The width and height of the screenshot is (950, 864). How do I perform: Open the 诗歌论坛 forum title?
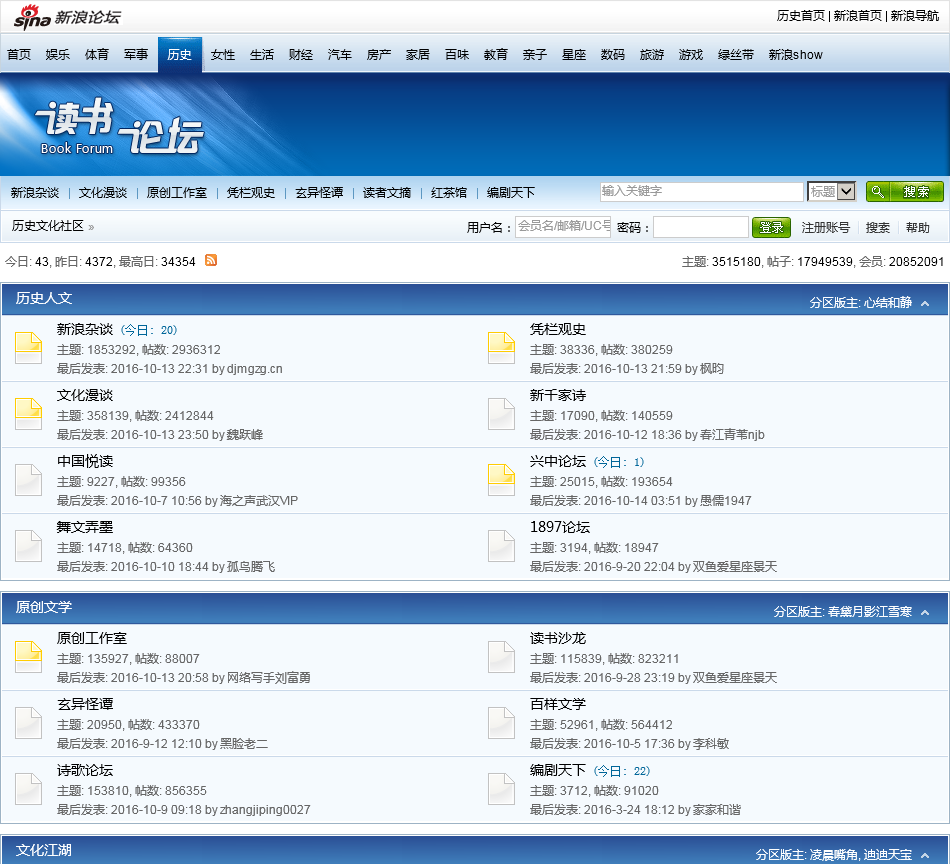coord(85,770)
